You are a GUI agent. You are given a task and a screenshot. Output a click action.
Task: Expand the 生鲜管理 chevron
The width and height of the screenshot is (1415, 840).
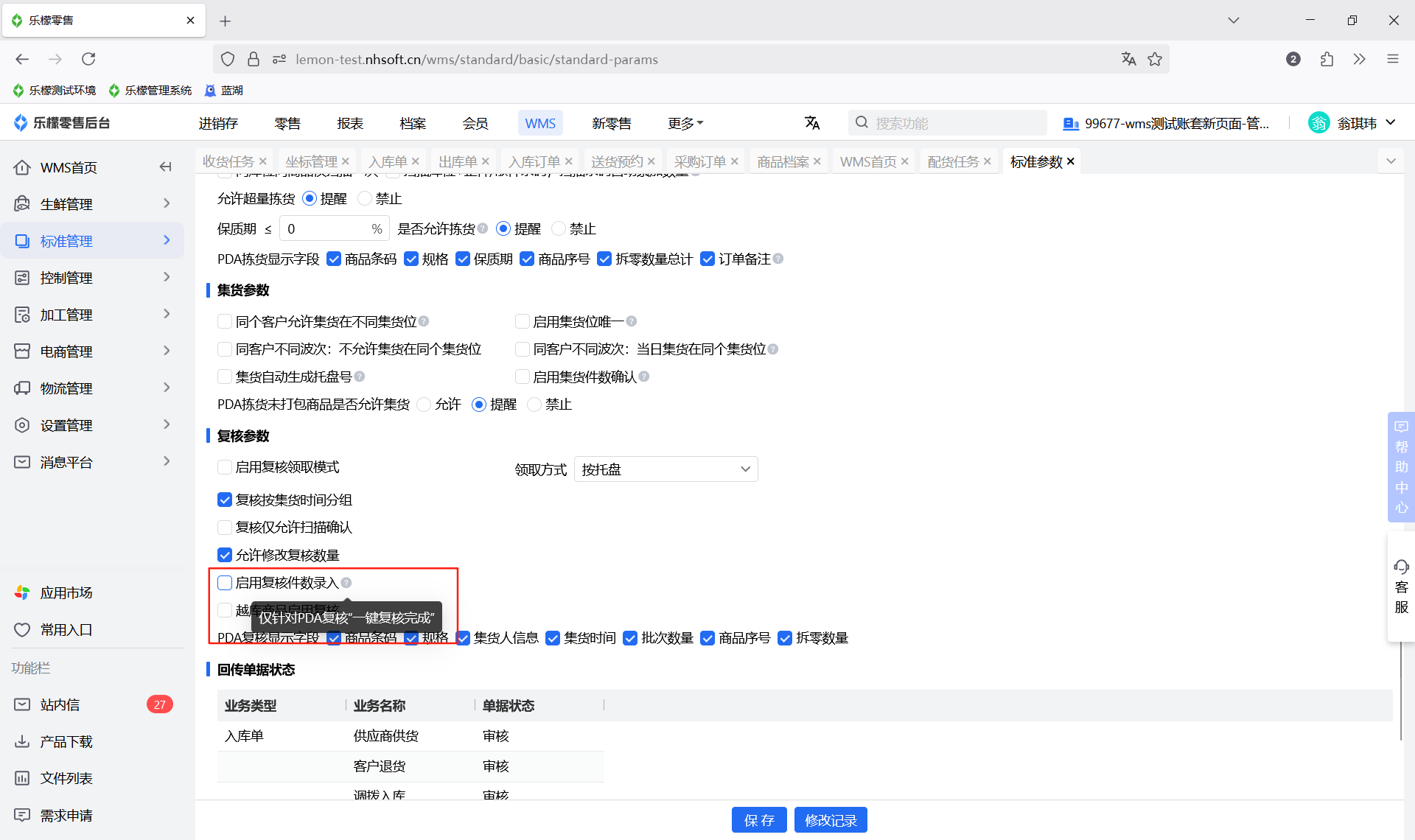[x=167, y=203]
